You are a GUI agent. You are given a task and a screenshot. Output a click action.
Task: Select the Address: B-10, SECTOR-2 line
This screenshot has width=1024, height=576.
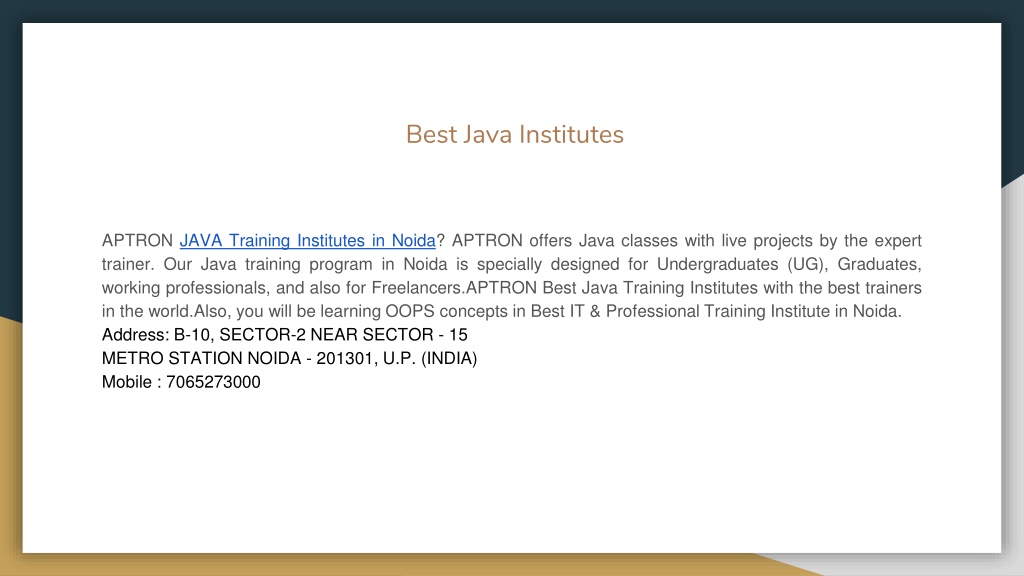point(285,335)
